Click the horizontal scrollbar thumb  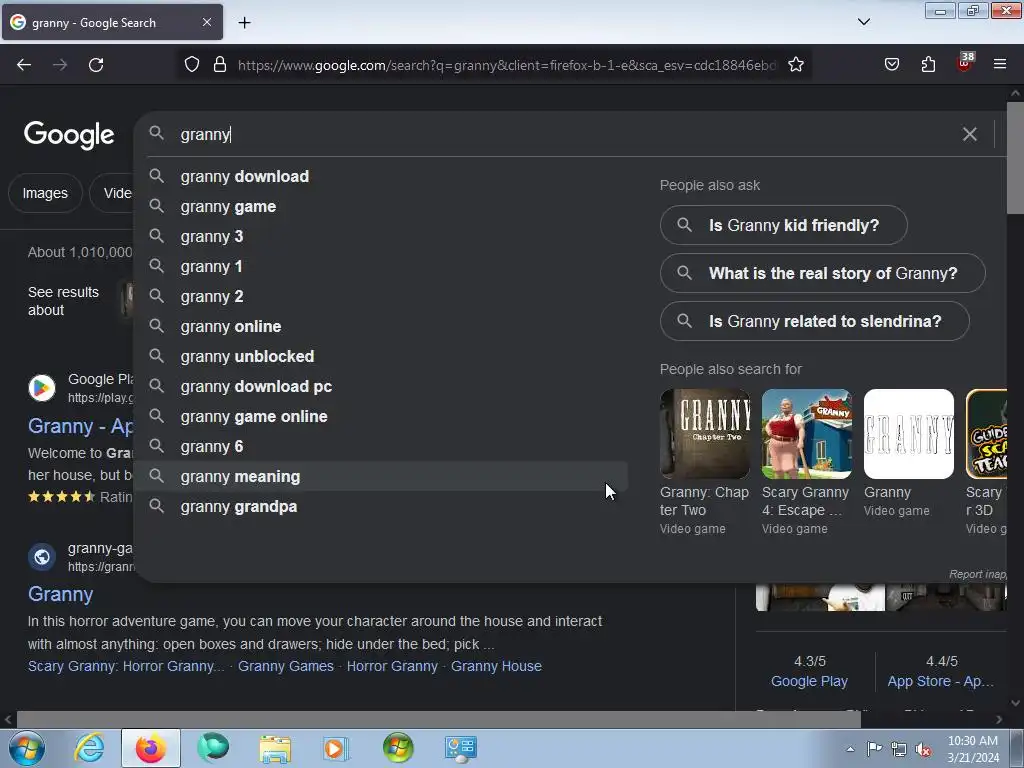(x=438, y=720)
